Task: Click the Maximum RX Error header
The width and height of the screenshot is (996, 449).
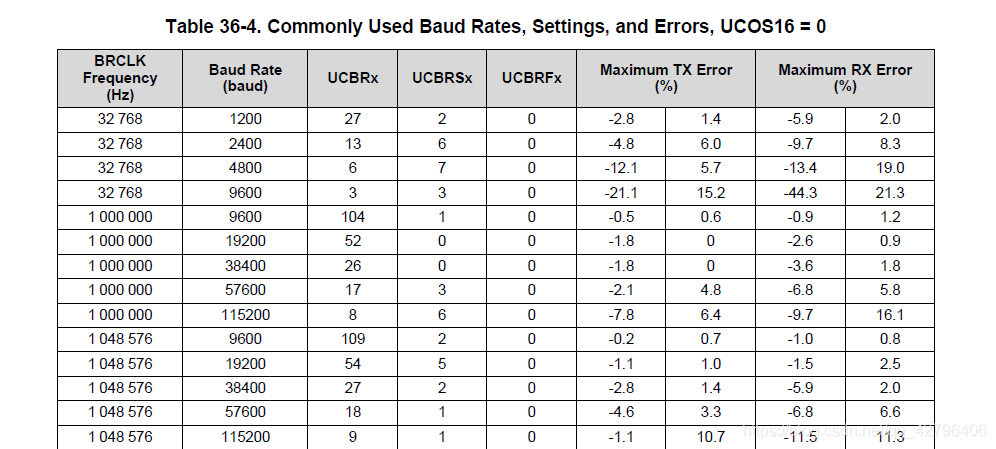Action: [845, 78]
